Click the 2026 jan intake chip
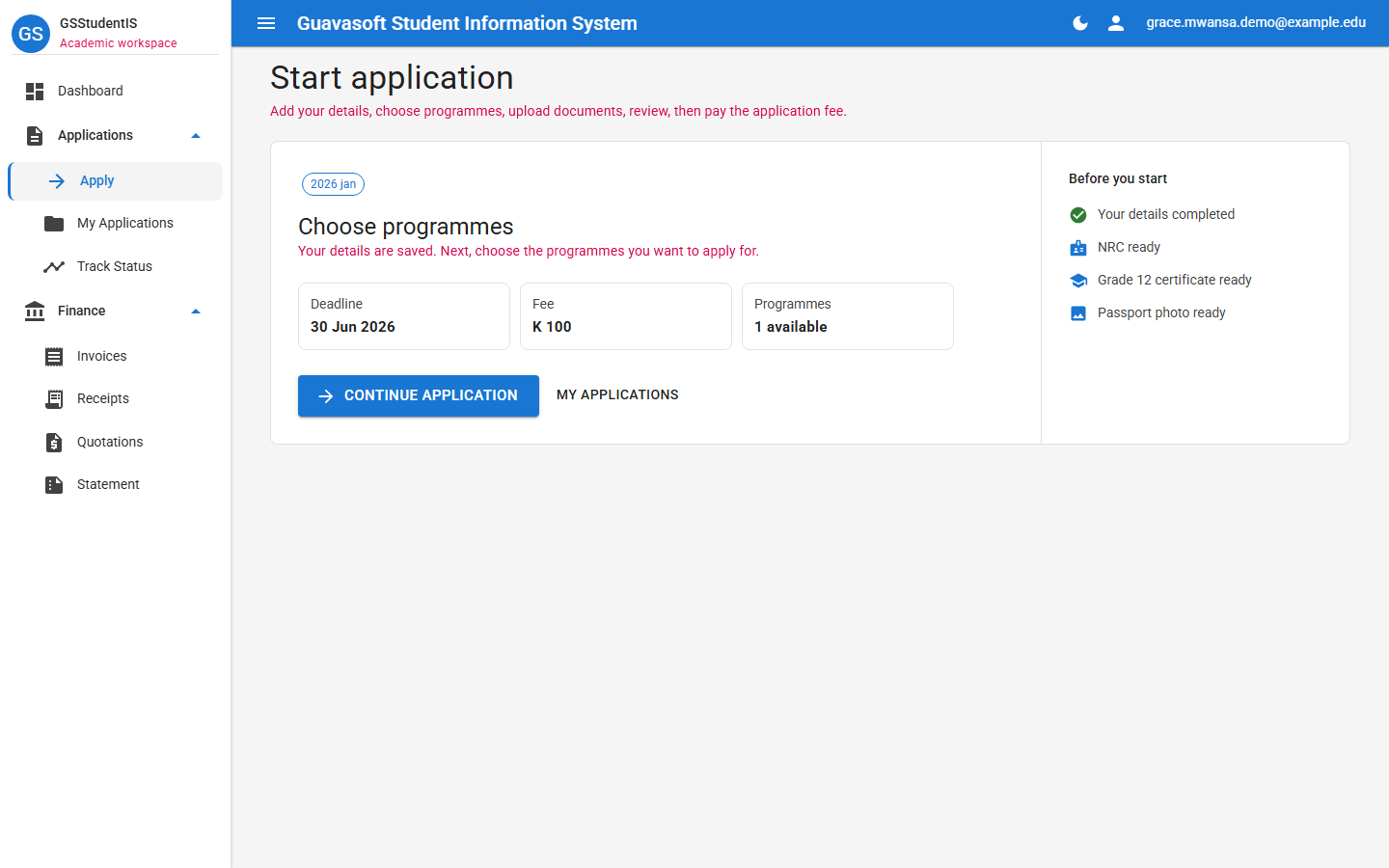The height and width of the screenshot is (868, 1389). (333, 184)
